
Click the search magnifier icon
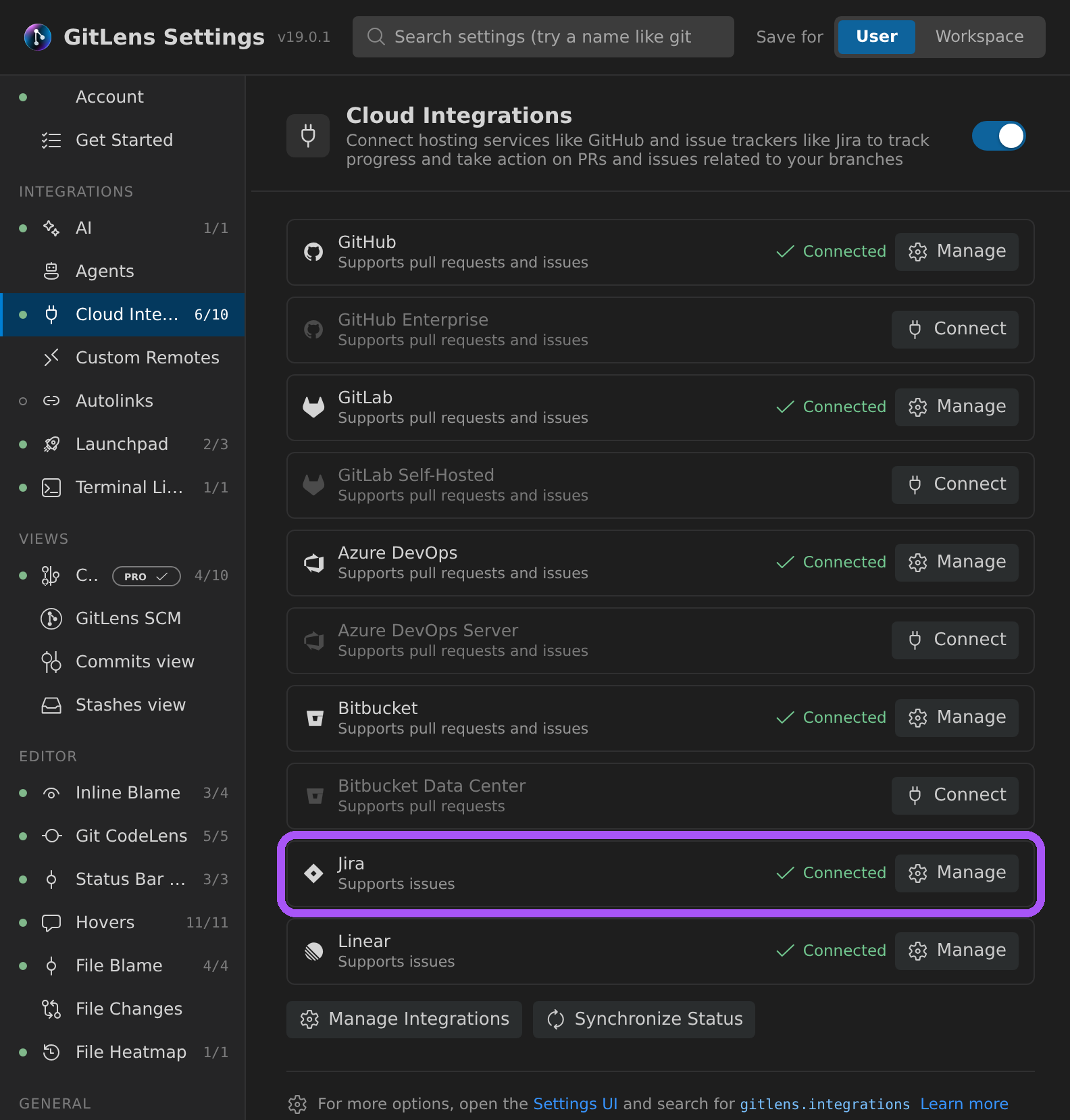(x=376, y=36)
